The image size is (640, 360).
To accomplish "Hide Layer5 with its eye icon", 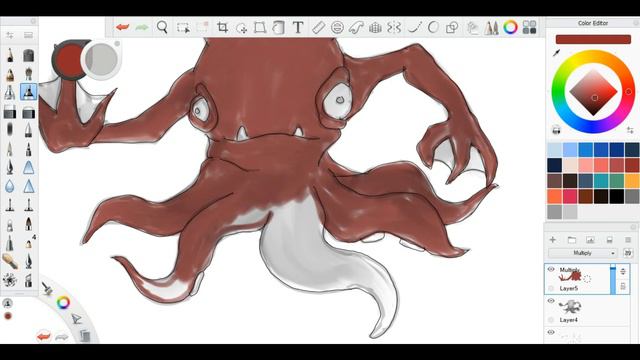I will 551,269.
